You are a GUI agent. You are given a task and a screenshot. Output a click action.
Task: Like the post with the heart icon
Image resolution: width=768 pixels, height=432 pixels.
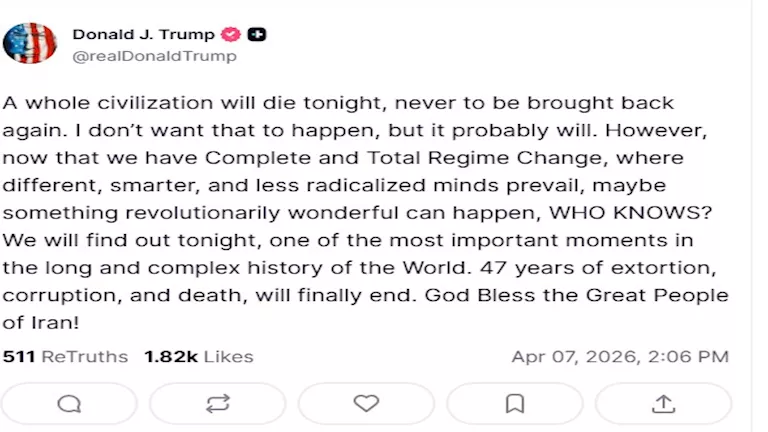click(x=366, y=403)
